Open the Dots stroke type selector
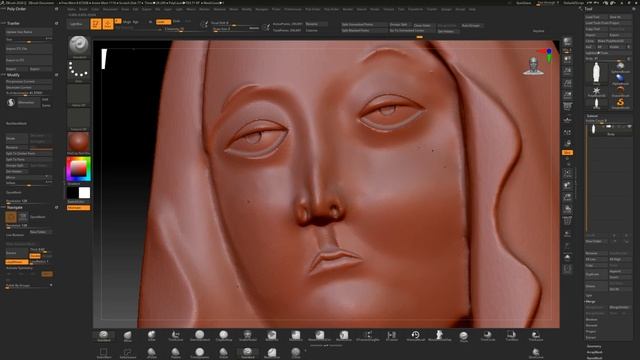Viewport: 640px width, 360px height. 78,70
